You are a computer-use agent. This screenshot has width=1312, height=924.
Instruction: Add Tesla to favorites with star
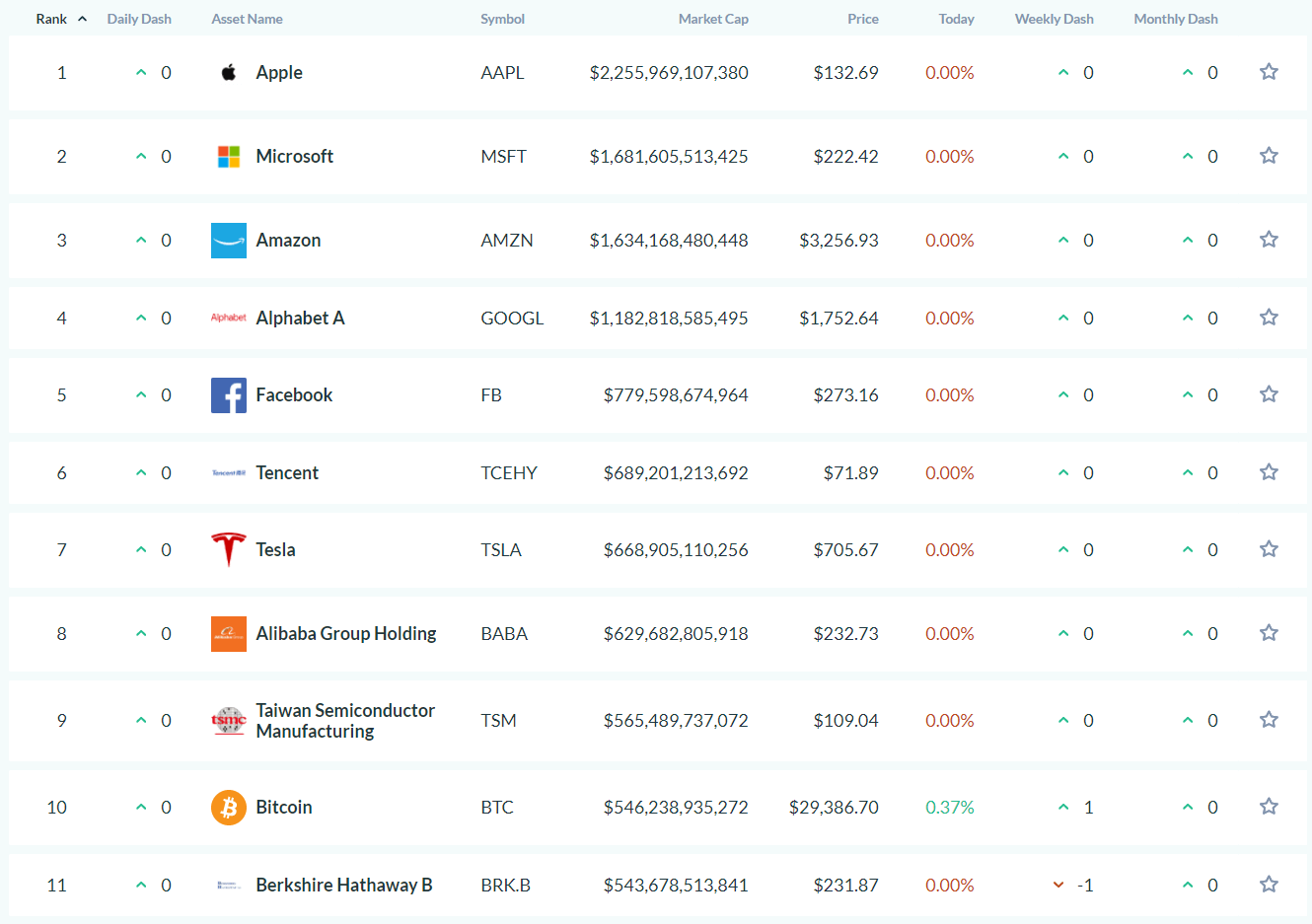[1269, 549]
